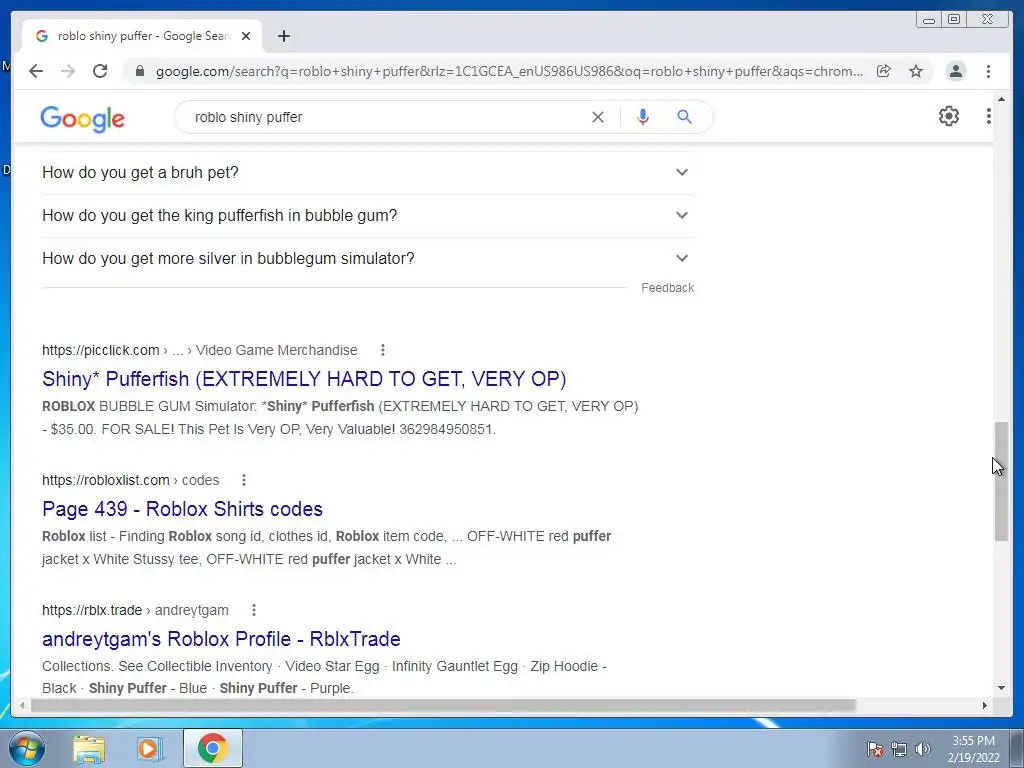Click the horizontal scrollbar thumb
Viewport: 1024px width, 768px height.
[443, 705]
